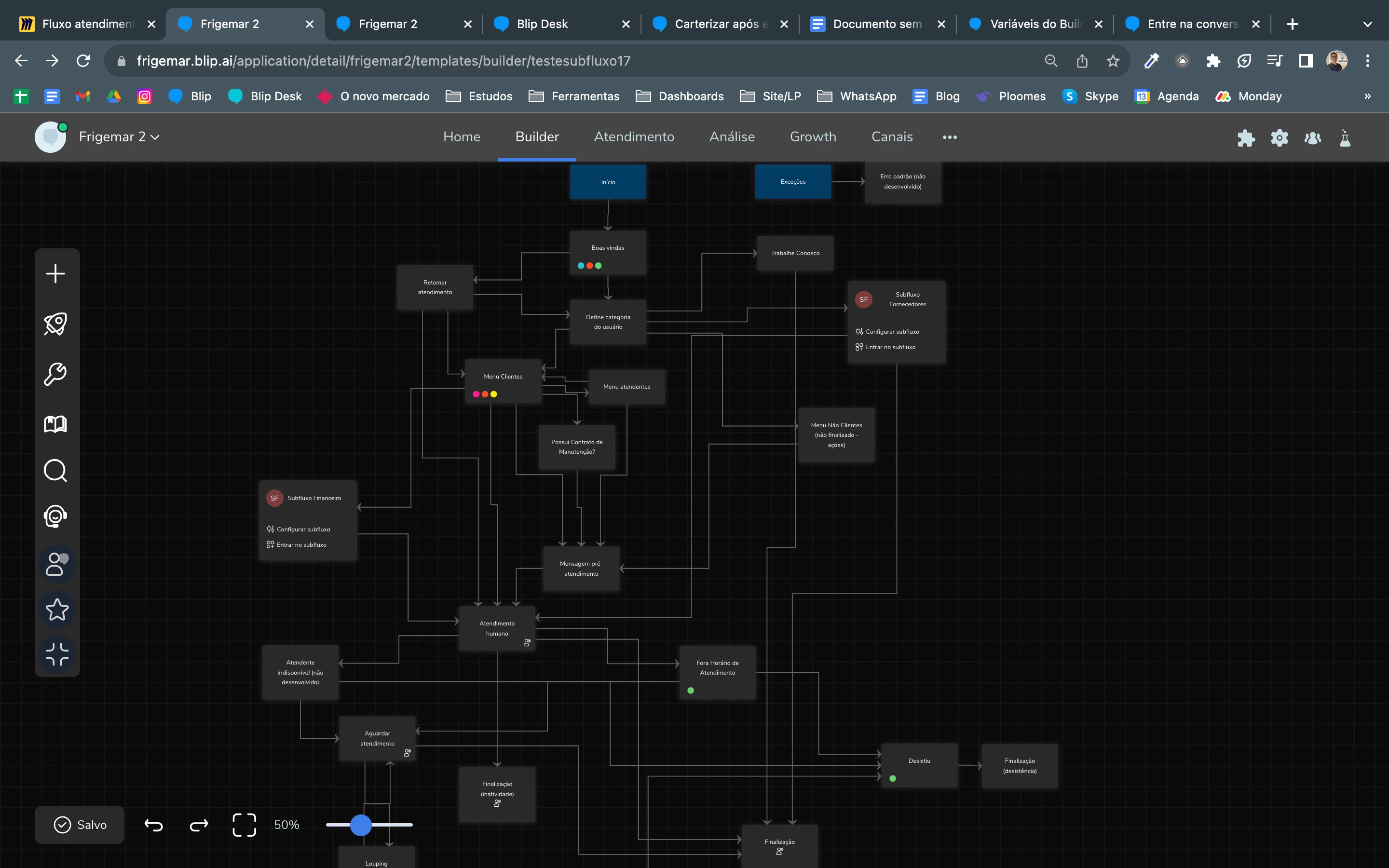The height and width of the screenshot is (868, 1389).
Task: Click Configurar subfluxo in Subfluxo Financeiro
Action: (x=303, y=529)
